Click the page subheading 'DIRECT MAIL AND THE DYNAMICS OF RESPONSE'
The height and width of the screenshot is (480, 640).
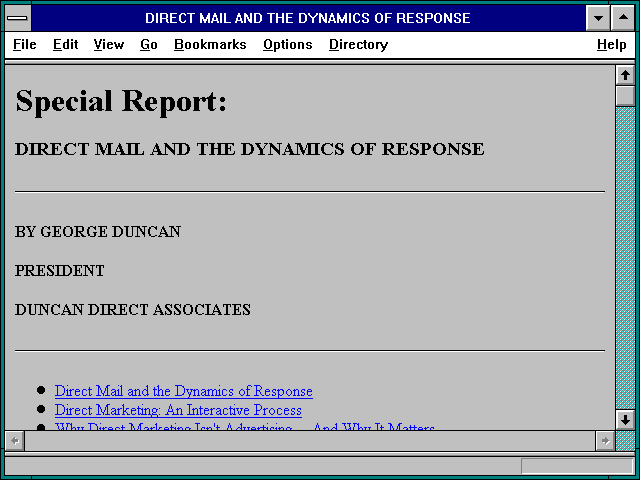point(249,149)
